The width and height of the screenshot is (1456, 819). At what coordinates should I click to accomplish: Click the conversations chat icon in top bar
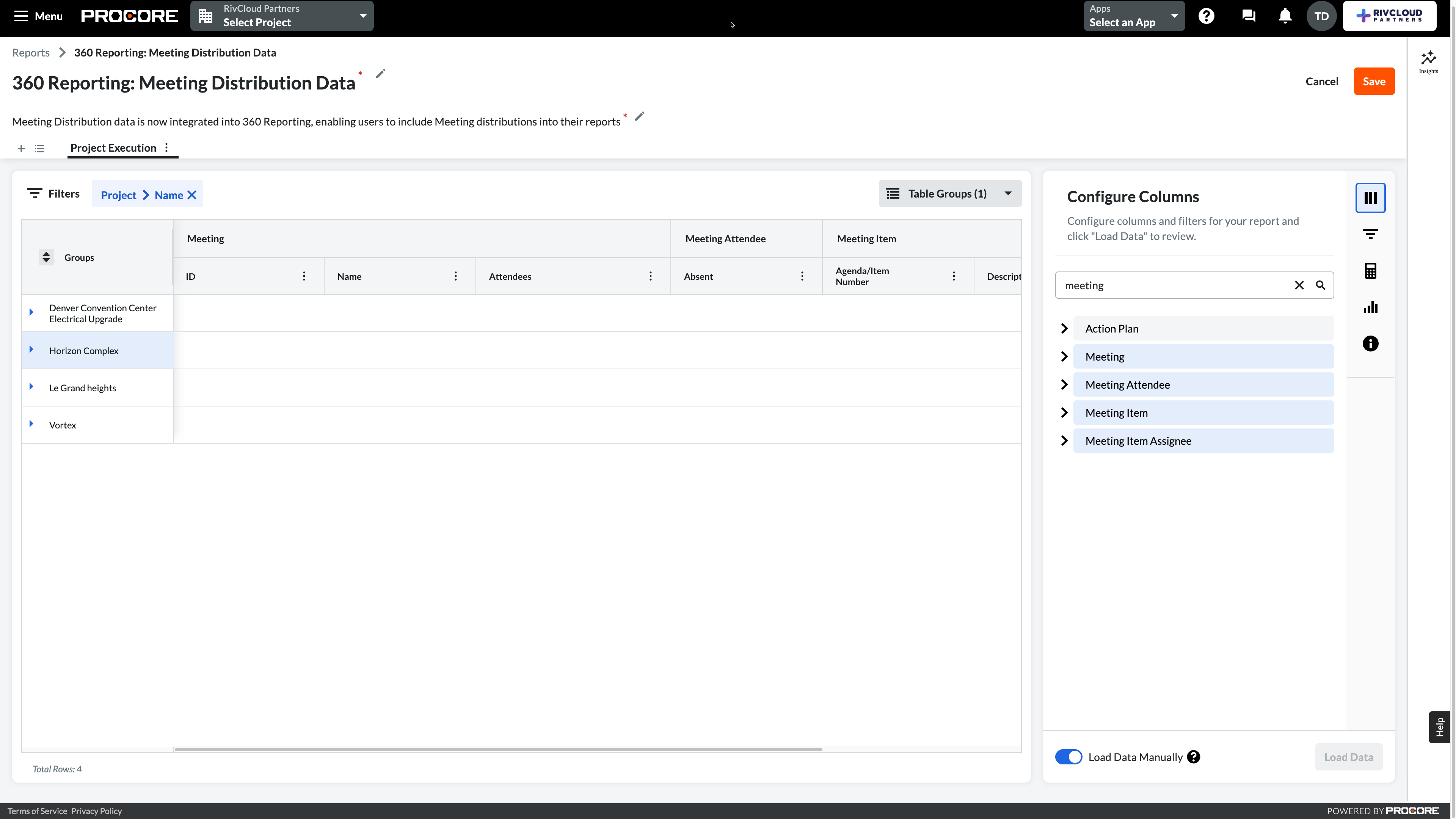click(x=1248, y=16)
